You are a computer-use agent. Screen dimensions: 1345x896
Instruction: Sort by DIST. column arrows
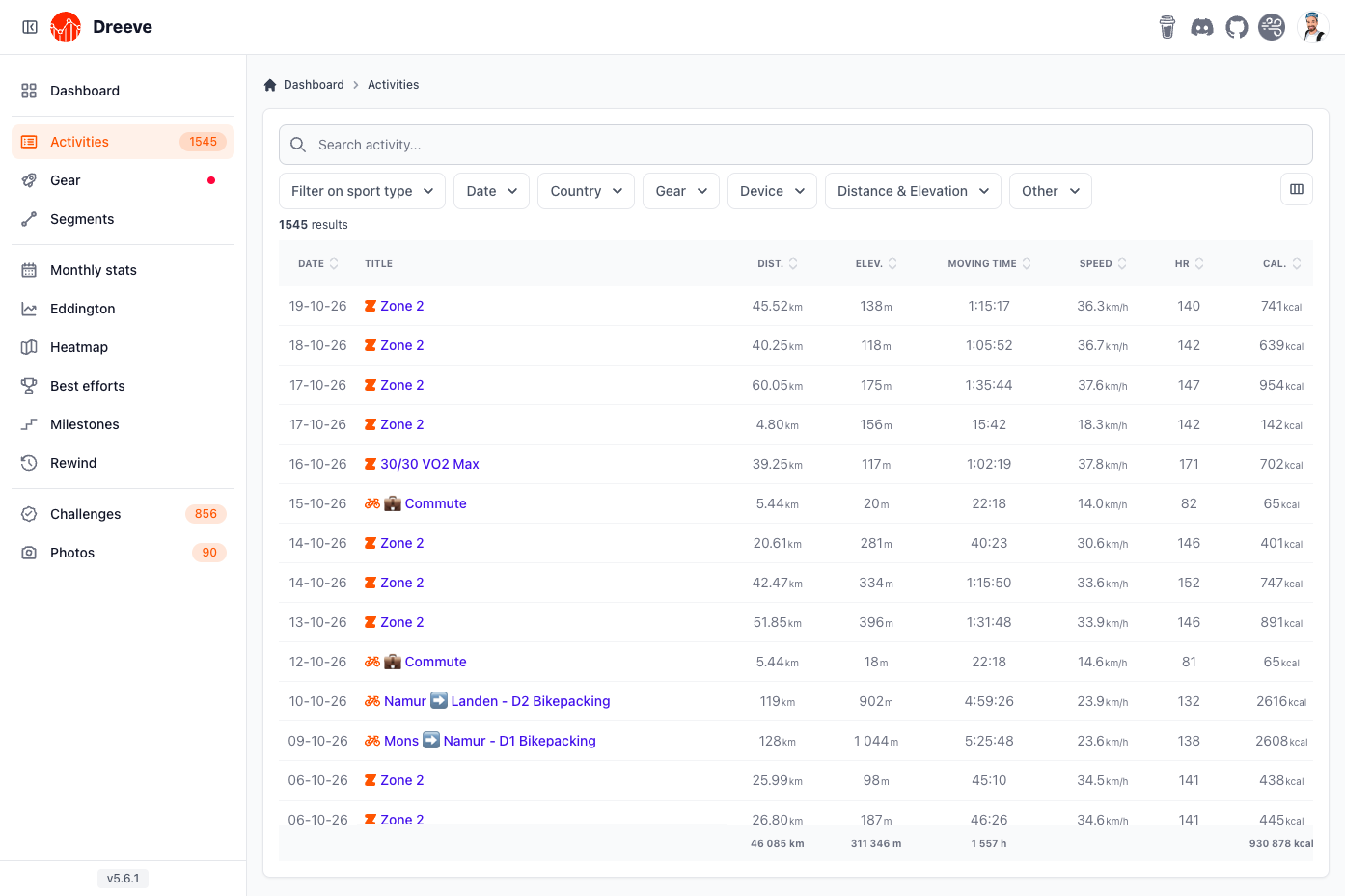tap(793, 263)
